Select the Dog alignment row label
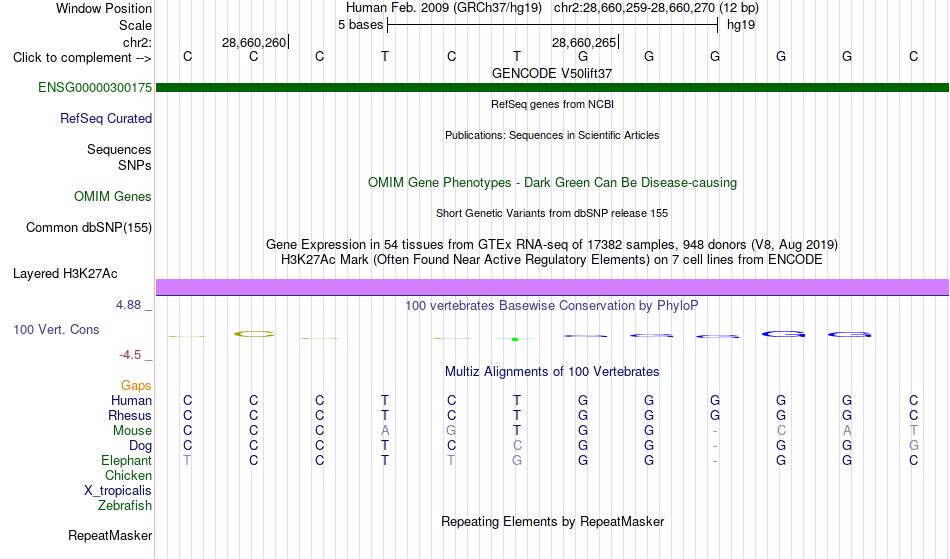This screenshot has width=950, height=559. click(x=140, y=446)
